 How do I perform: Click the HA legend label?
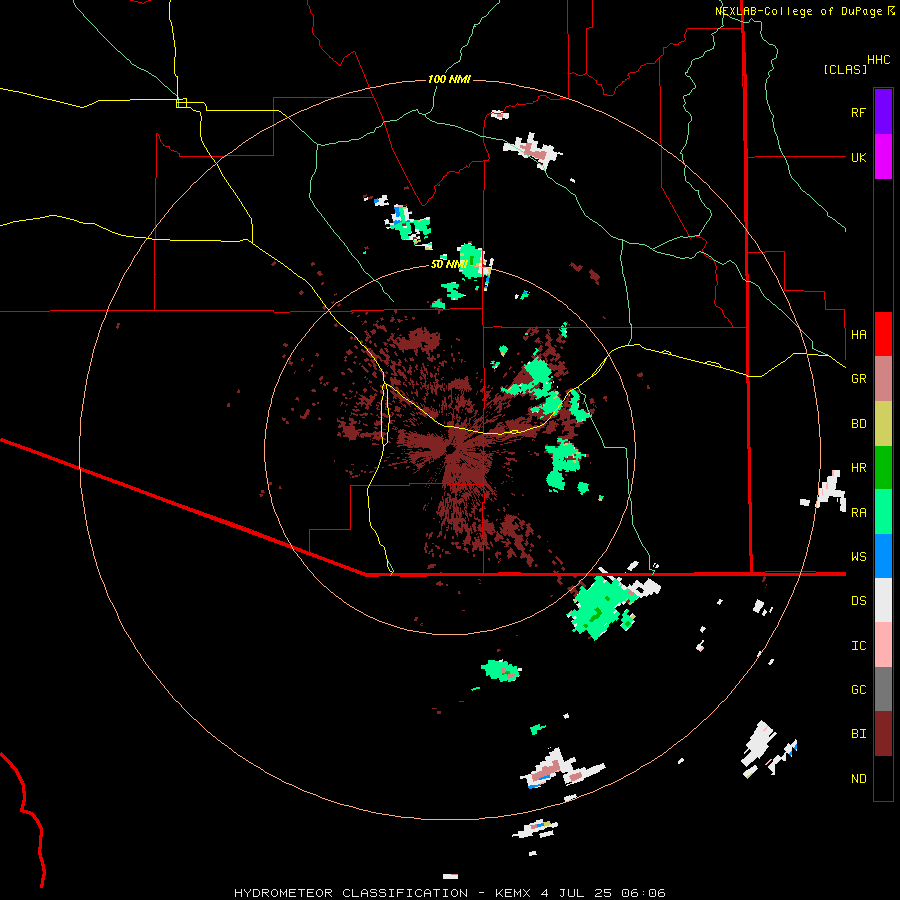click(x=858, y=334)
